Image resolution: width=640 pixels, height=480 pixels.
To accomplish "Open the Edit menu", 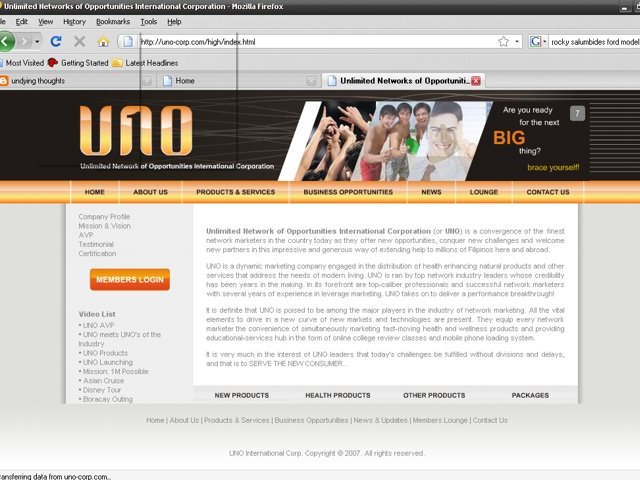I will [x=22, y=22].
